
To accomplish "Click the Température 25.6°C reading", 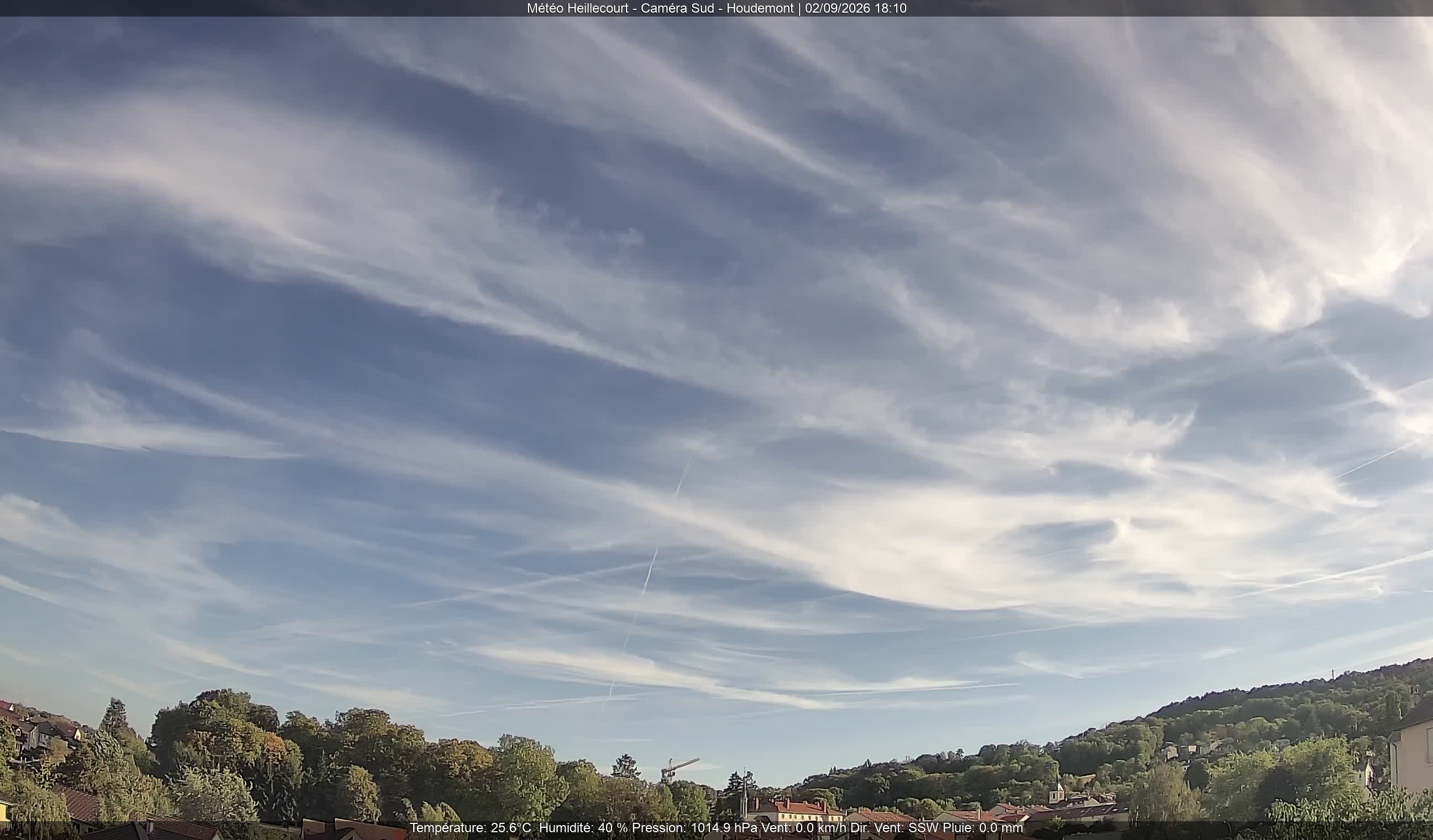I will (470, 828).
